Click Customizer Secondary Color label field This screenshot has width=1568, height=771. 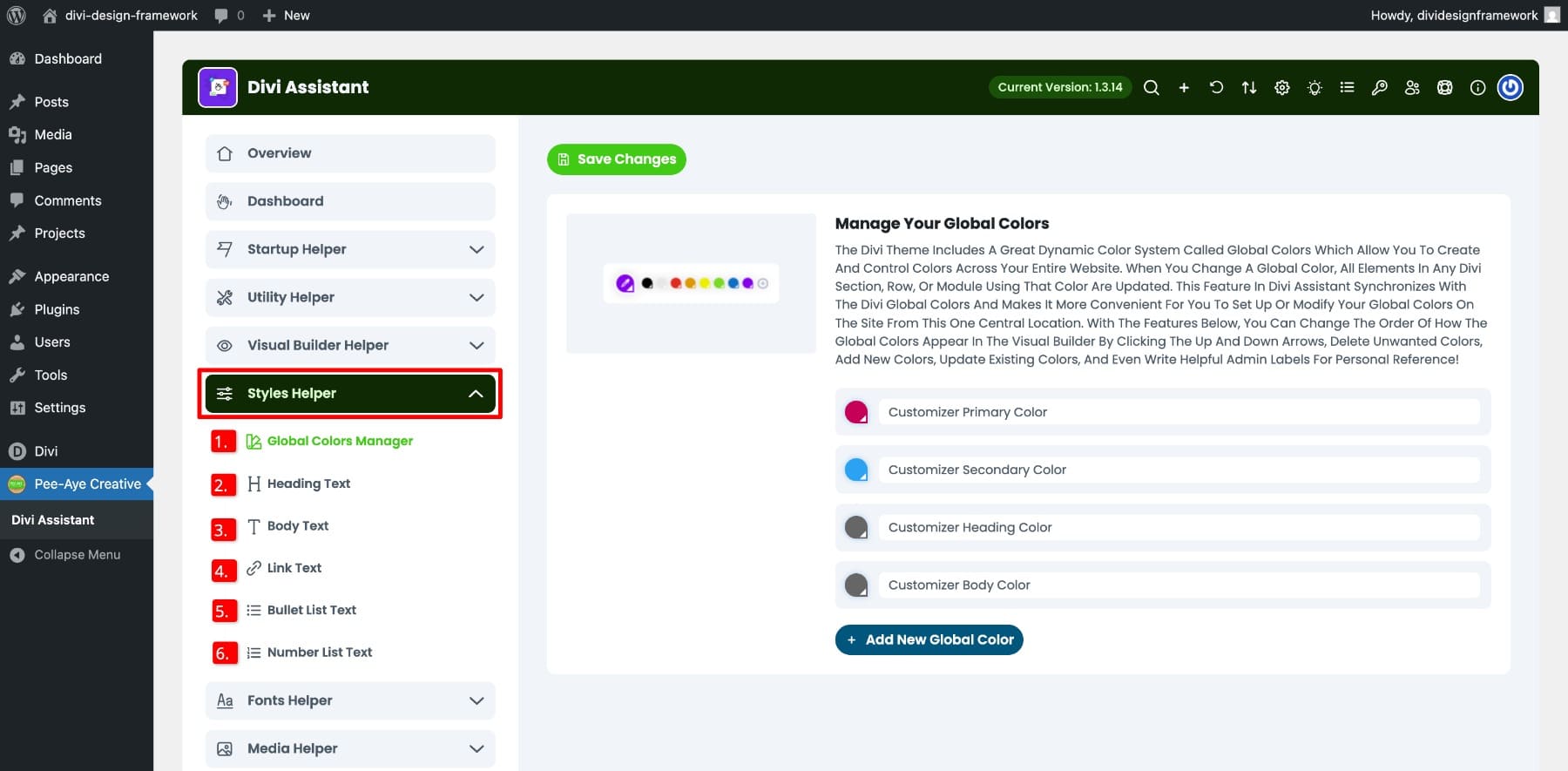click(1179, 470)
